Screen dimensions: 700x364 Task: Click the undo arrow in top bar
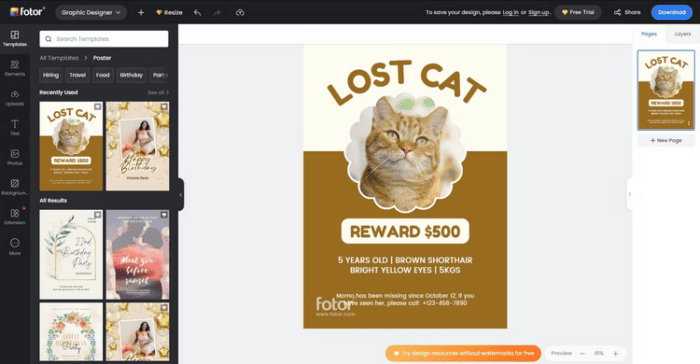click(197, 13)
